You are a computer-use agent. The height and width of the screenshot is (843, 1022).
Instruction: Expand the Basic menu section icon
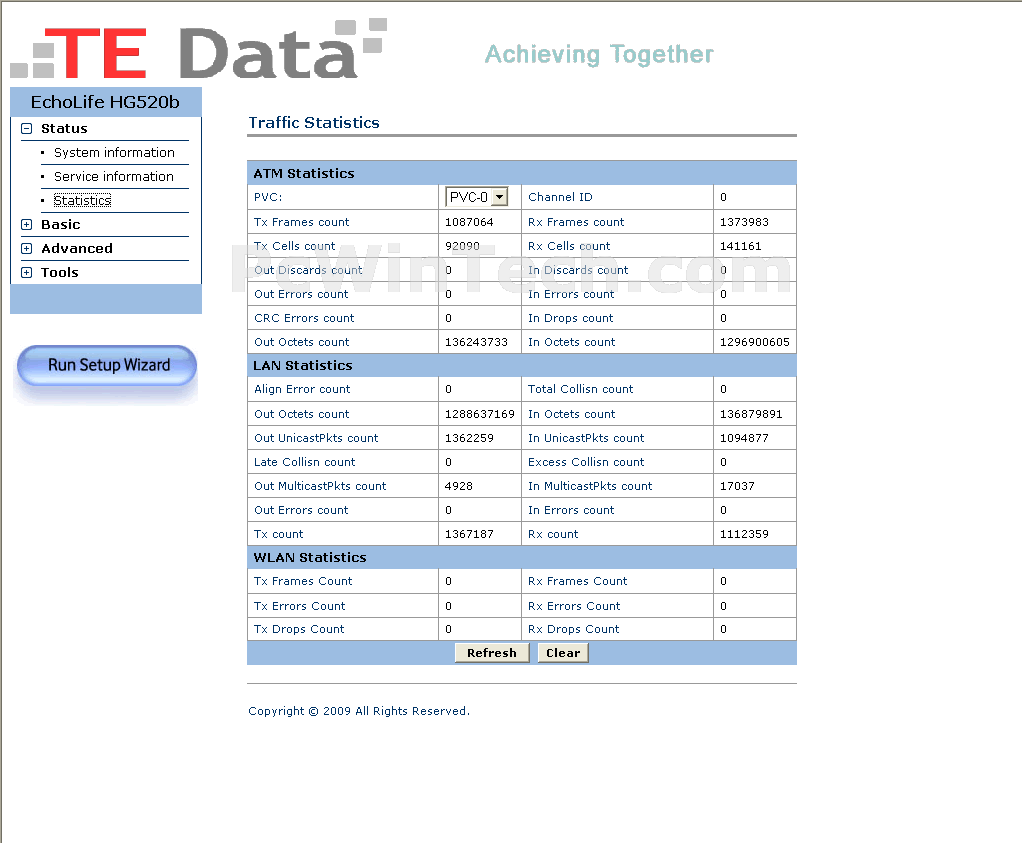pos(27,224)
